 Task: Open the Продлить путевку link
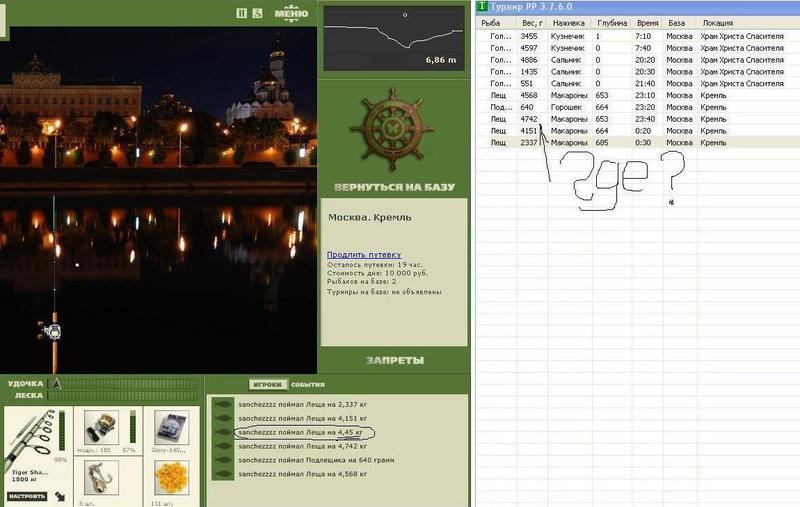click(x=364, y=255)
